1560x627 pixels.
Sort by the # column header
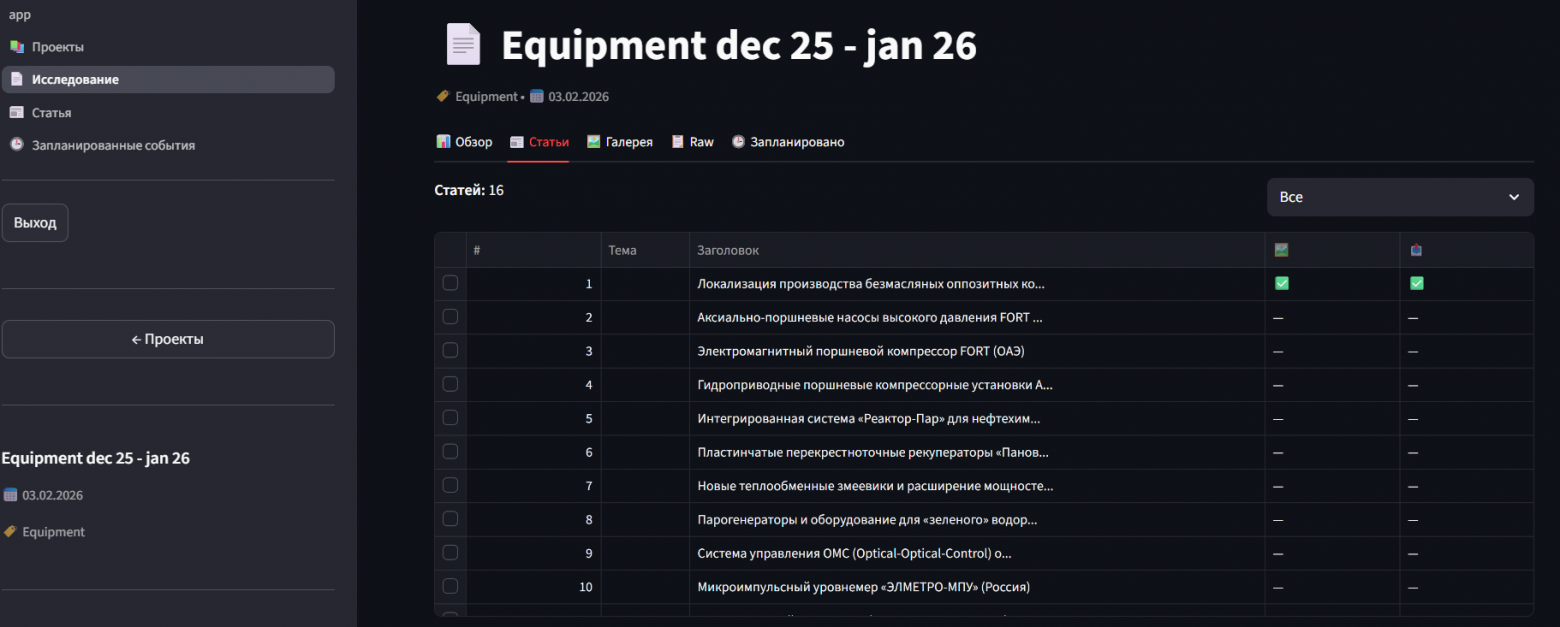477,250
